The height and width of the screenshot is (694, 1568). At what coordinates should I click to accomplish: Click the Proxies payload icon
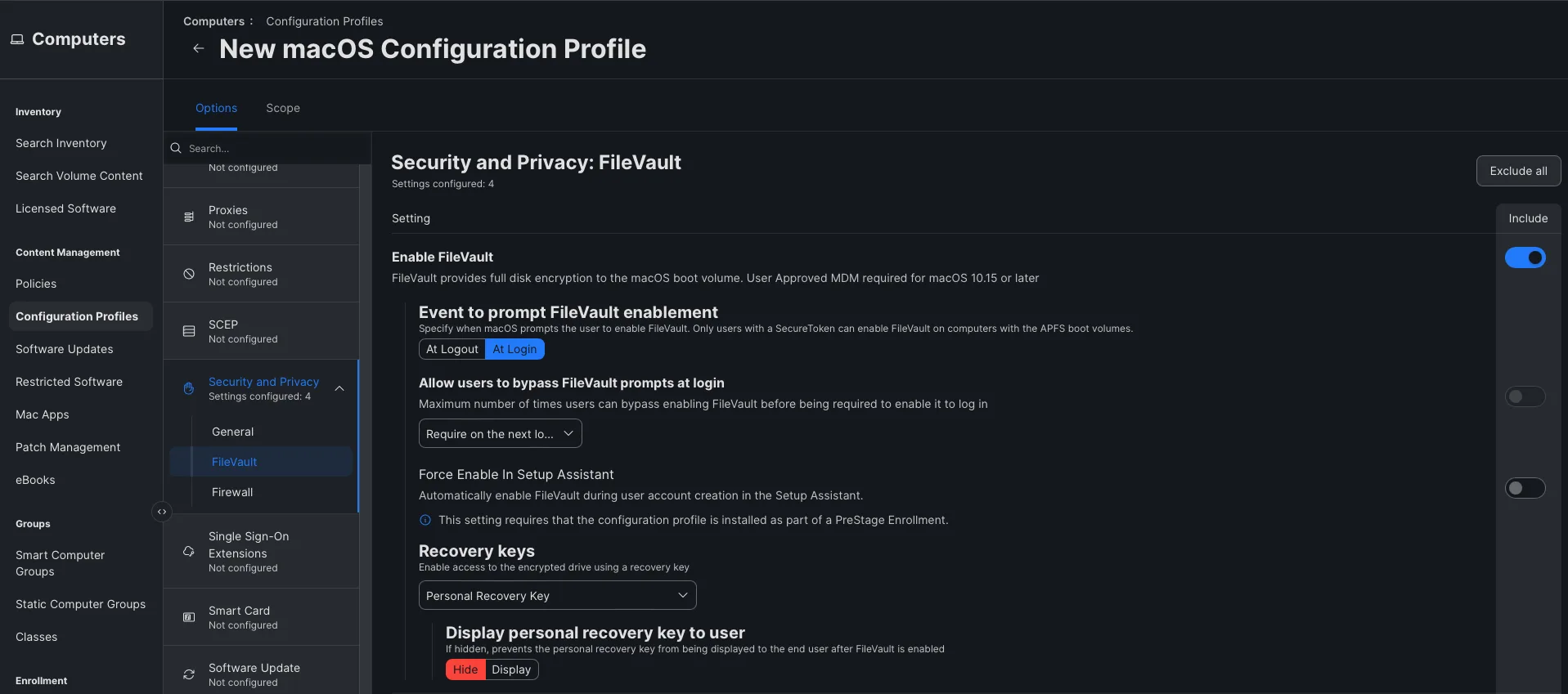[189, 217]
